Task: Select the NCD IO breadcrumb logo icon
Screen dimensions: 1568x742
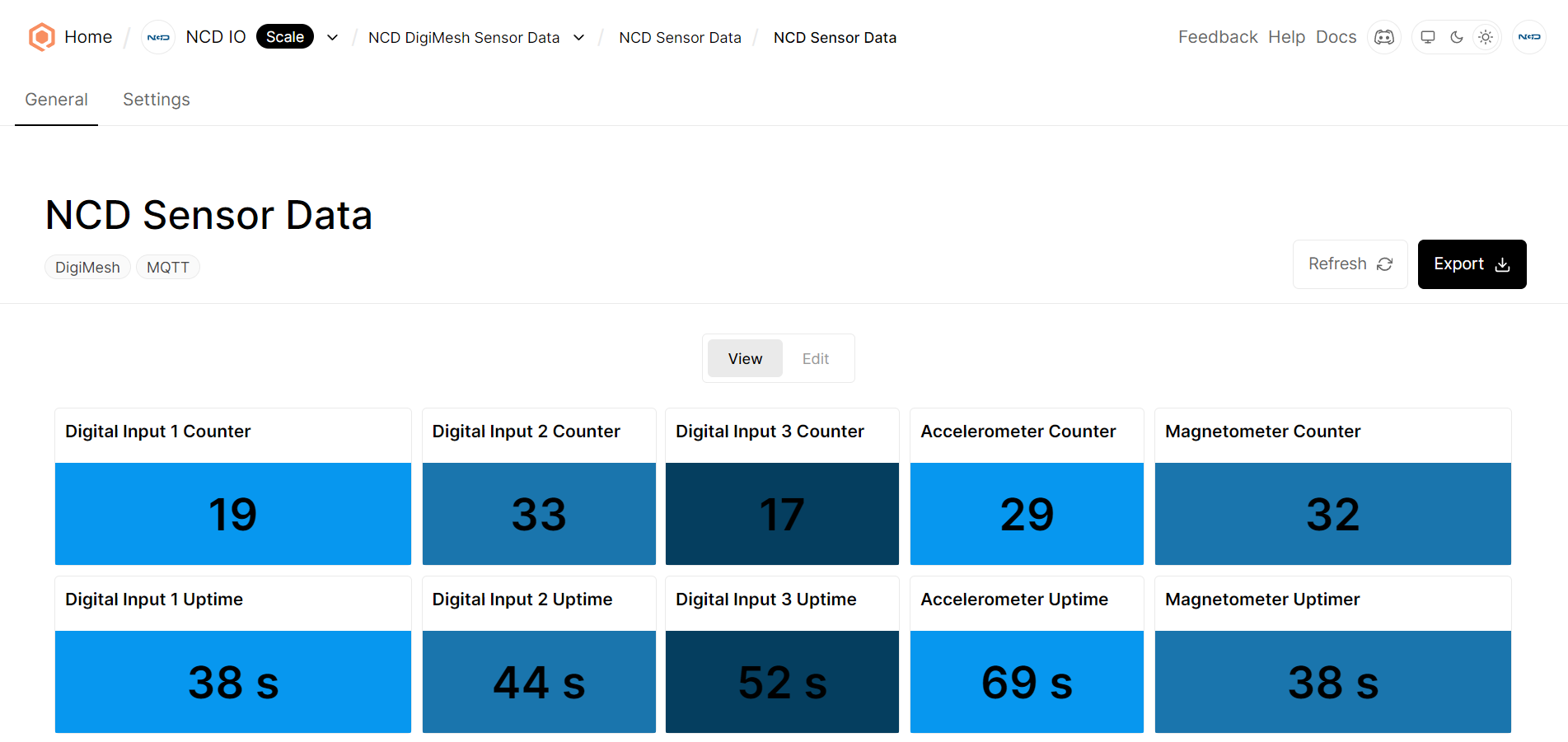Action: 157,37
